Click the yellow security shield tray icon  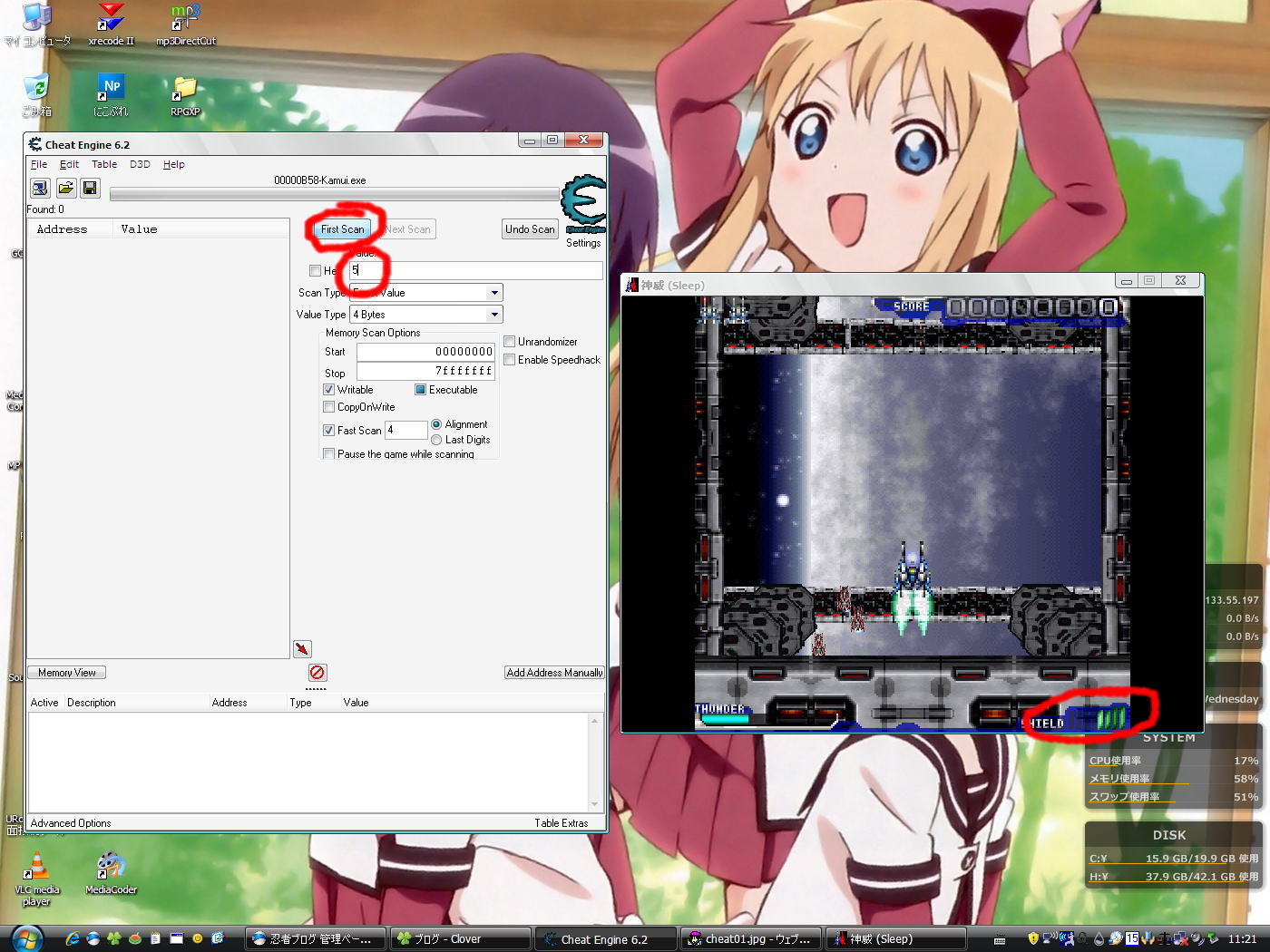(x=1032, y=938)
